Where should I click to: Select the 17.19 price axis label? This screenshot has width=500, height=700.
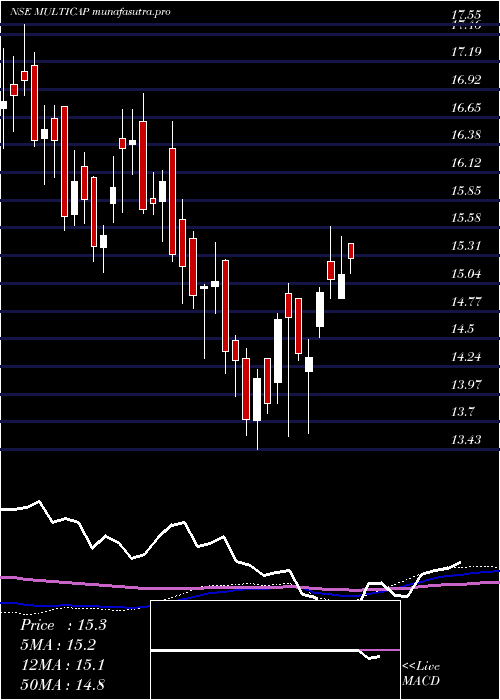tap(466, 52)
